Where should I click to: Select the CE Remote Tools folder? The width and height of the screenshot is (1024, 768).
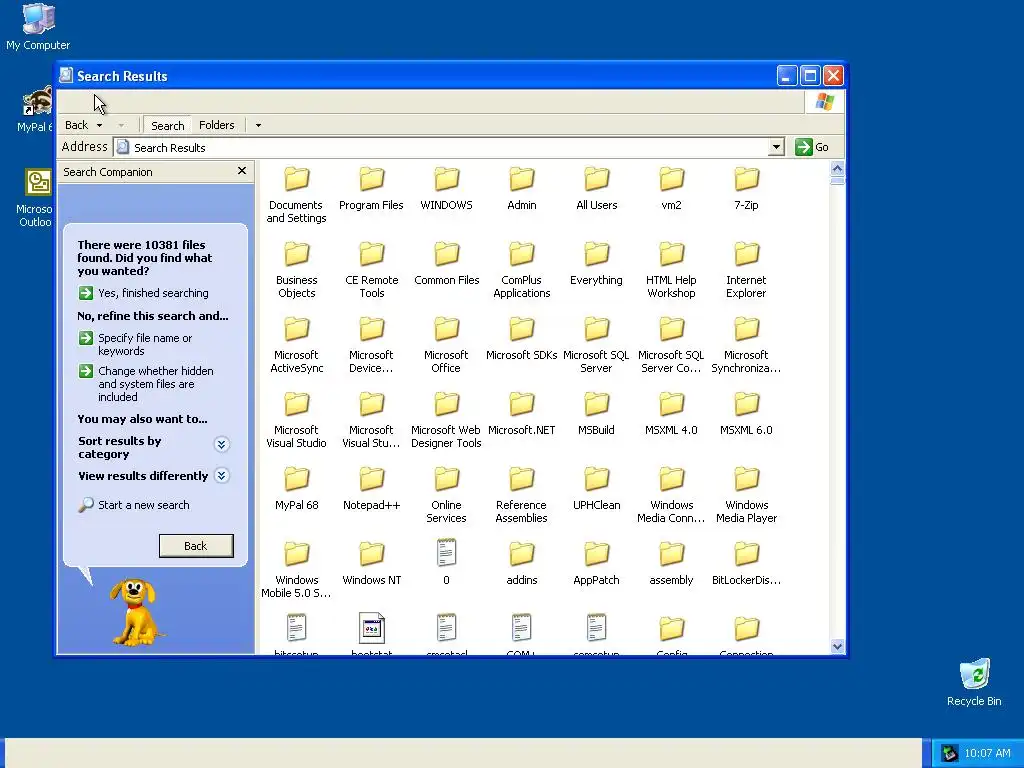372,270
